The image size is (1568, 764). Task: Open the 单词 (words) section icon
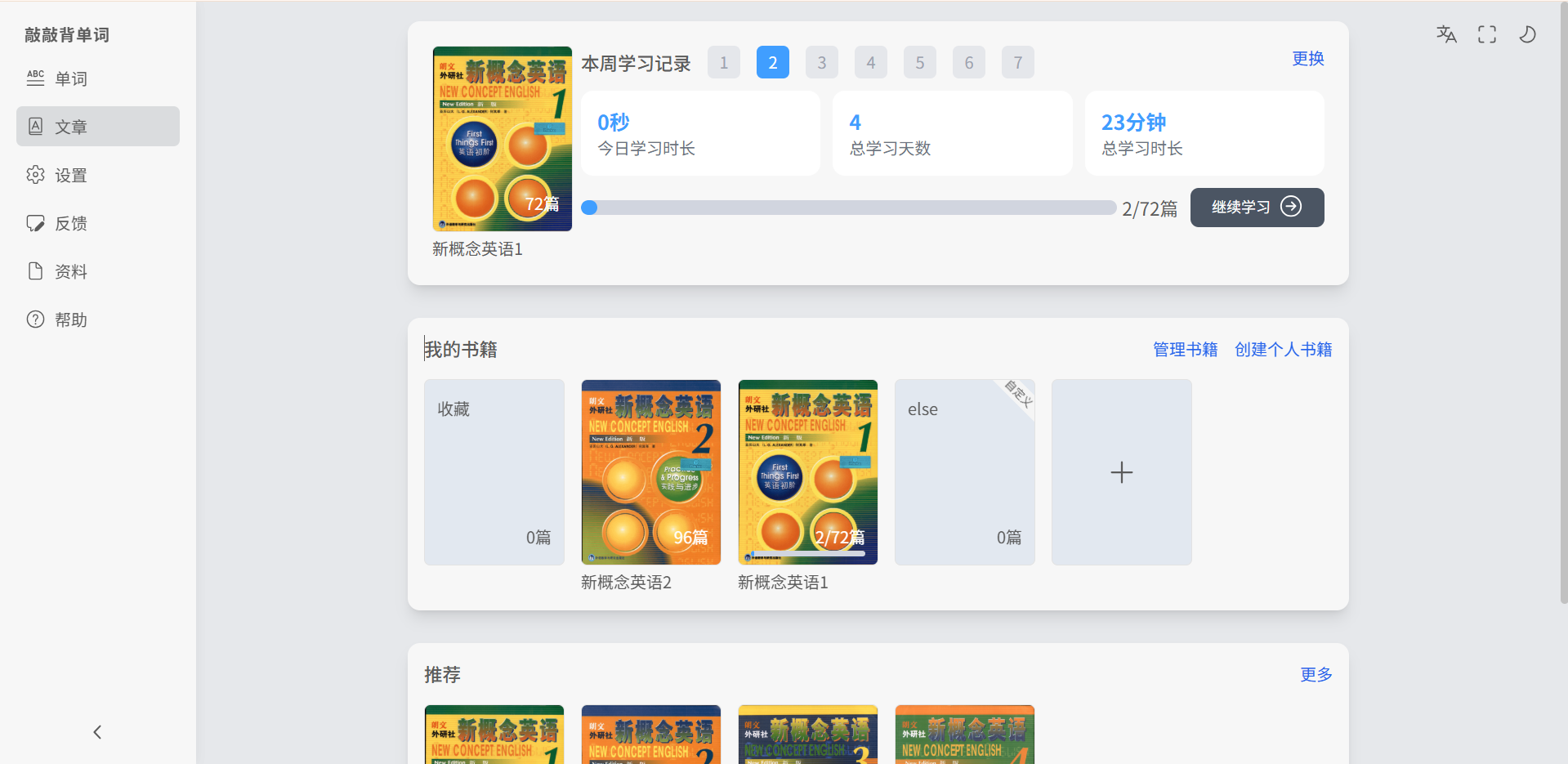coord(35,78)
